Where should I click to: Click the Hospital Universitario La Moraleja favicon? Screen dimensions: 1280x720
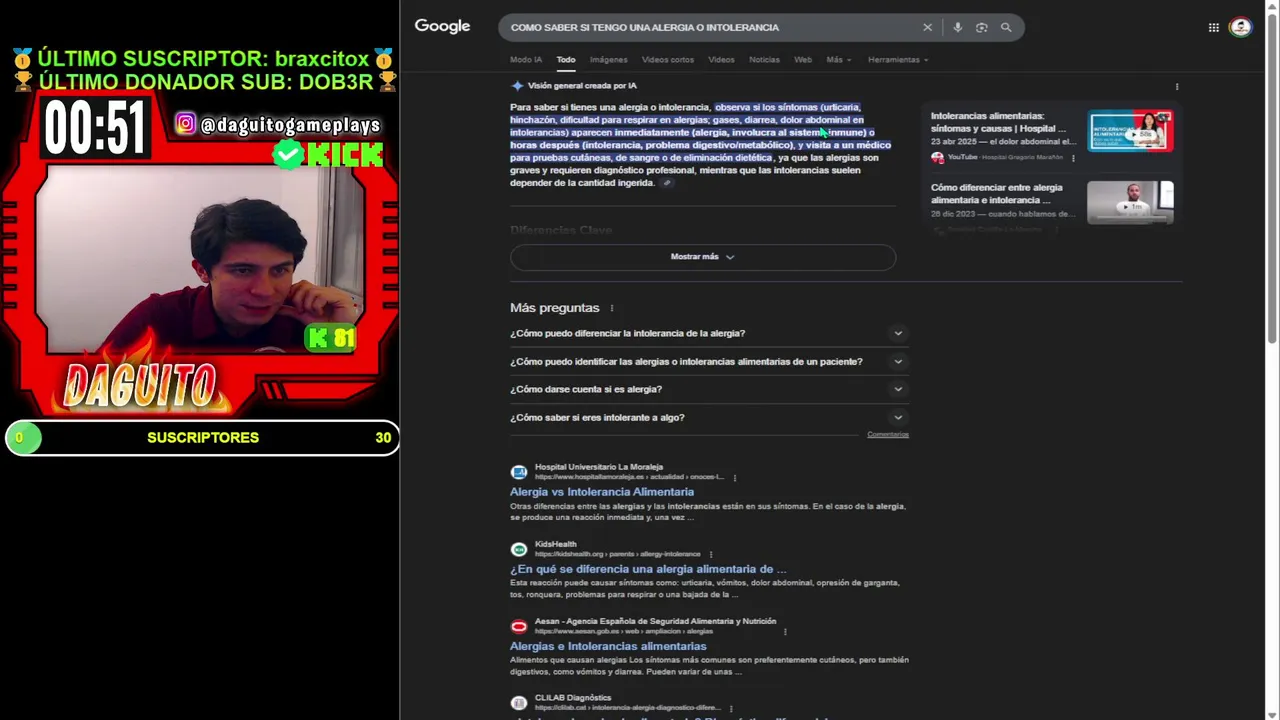coord(518,472)
